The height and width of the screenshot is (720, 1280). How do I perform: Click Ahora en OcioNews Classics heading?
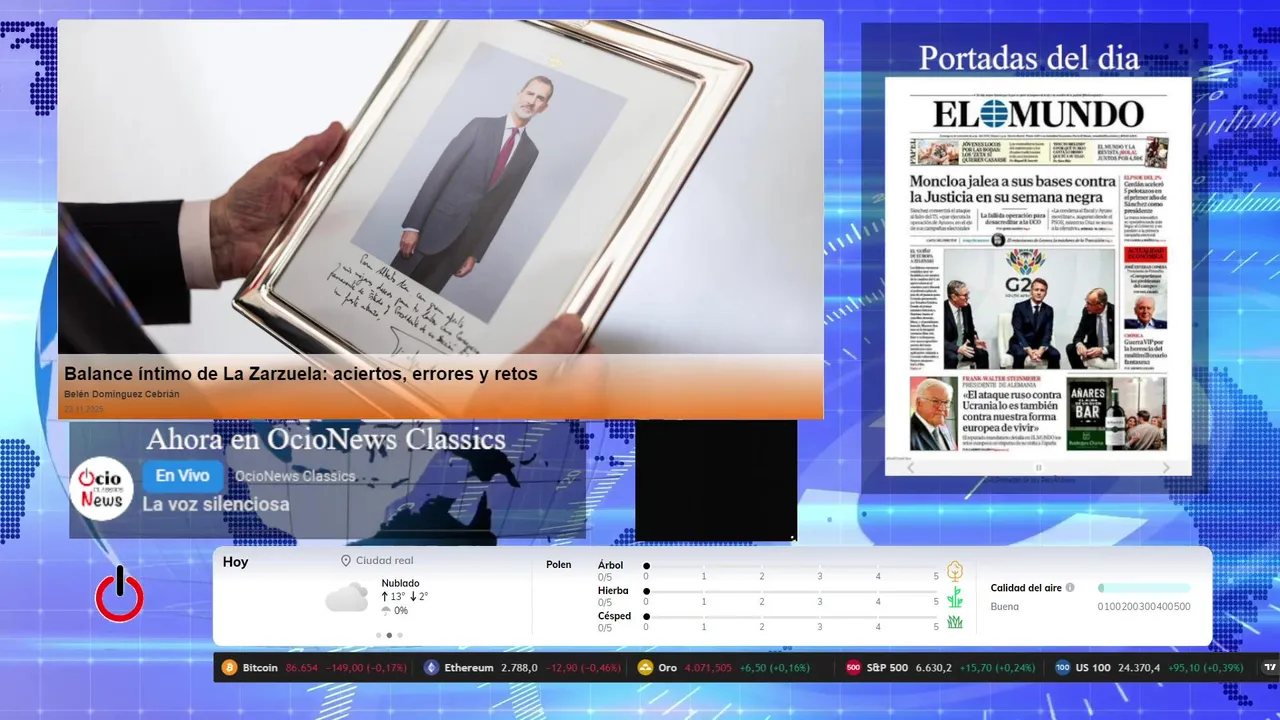(326, 439)
